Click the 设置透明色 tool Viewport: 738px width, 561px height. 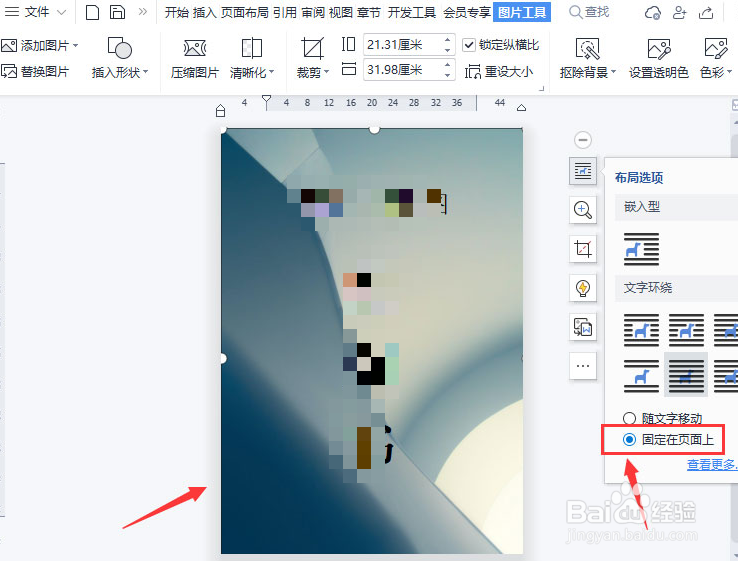click(x=659, y=58)
